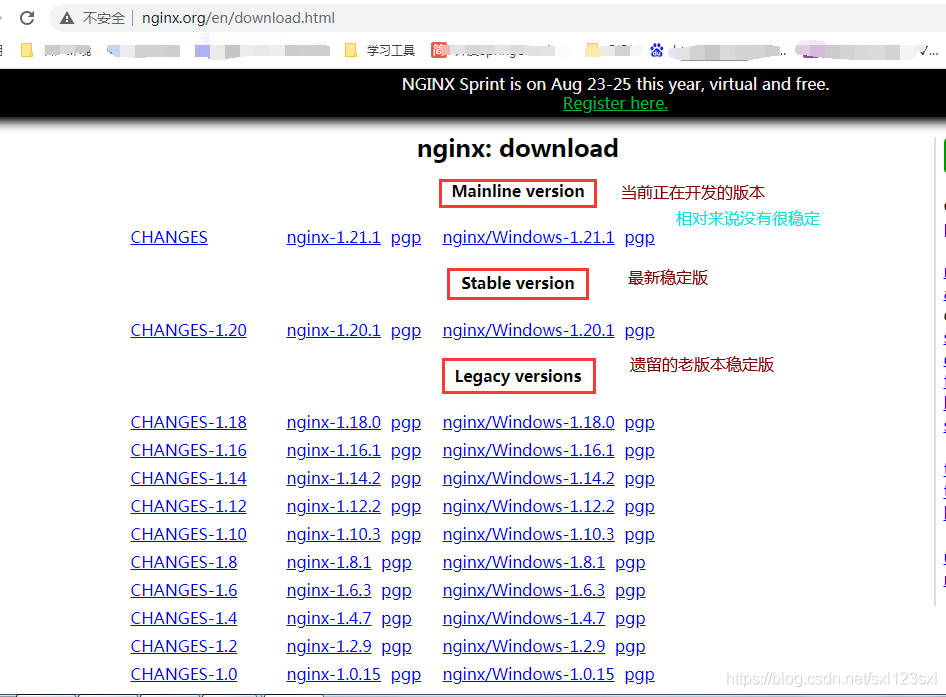The width and height of the screenshot is (946, 697).
Task: Open pgp signature for nginx-1.8.1
Action: tap(396, 563)
